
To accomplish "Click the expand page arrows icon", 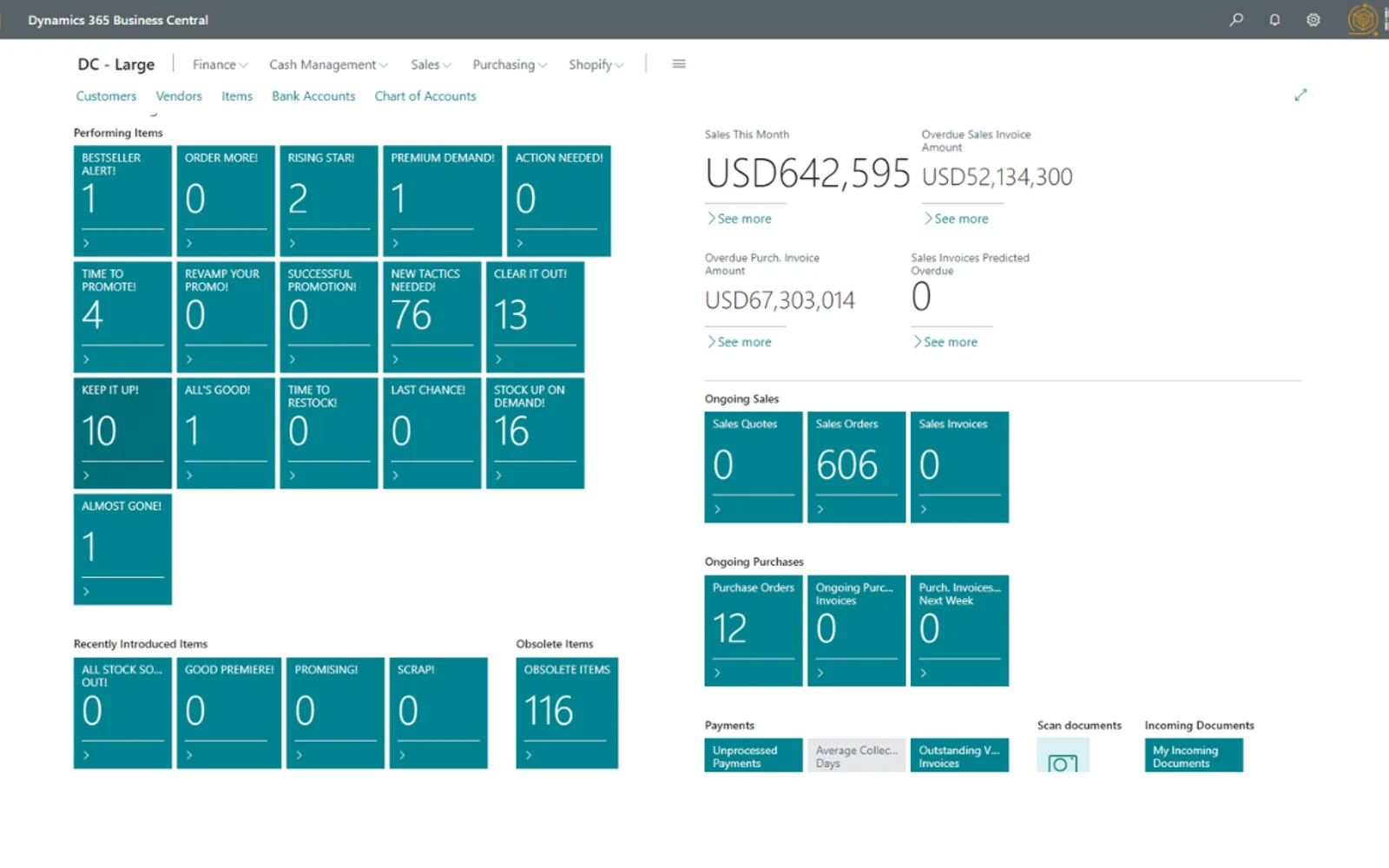I will [1300, 95].
